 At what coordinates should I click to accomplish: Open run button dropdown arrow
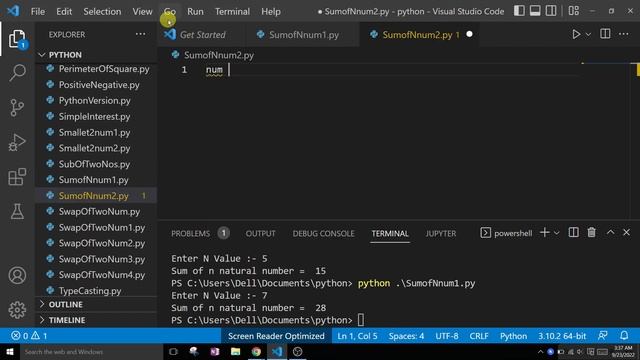click(588, 35)
